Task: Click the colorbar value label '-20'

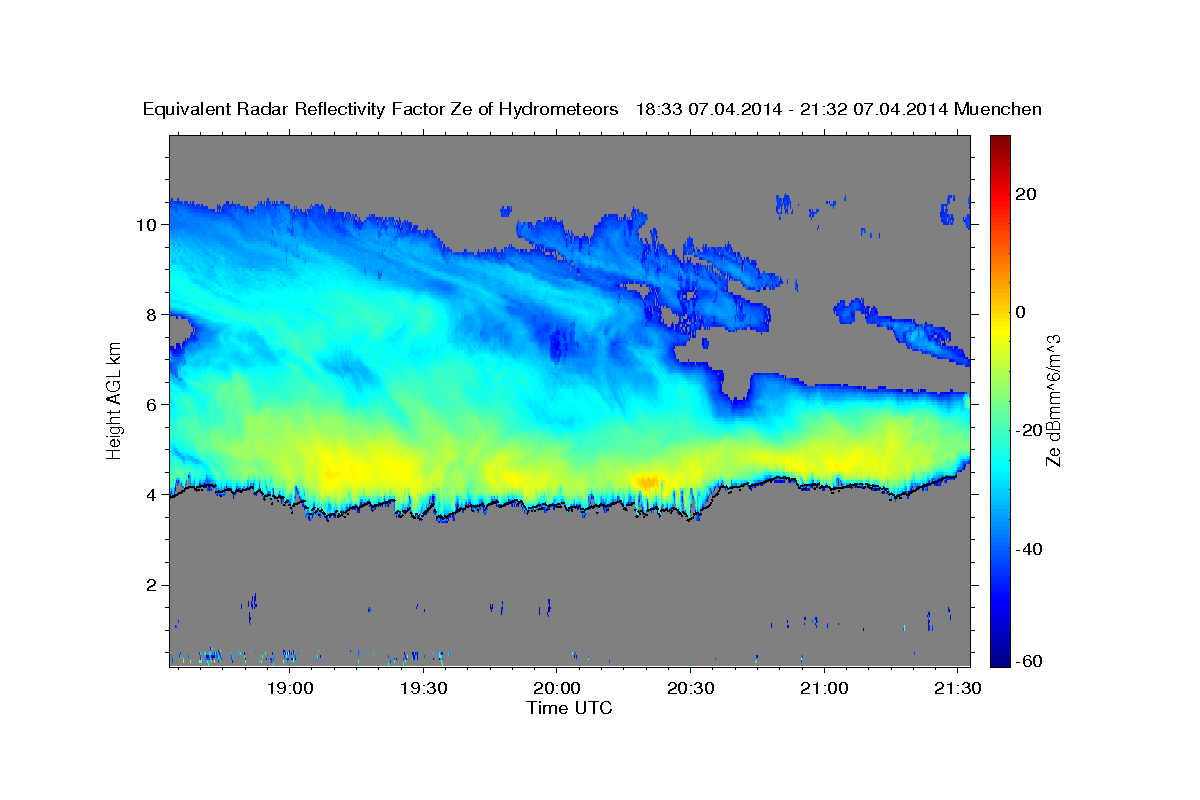Action: click(1030, 430)
